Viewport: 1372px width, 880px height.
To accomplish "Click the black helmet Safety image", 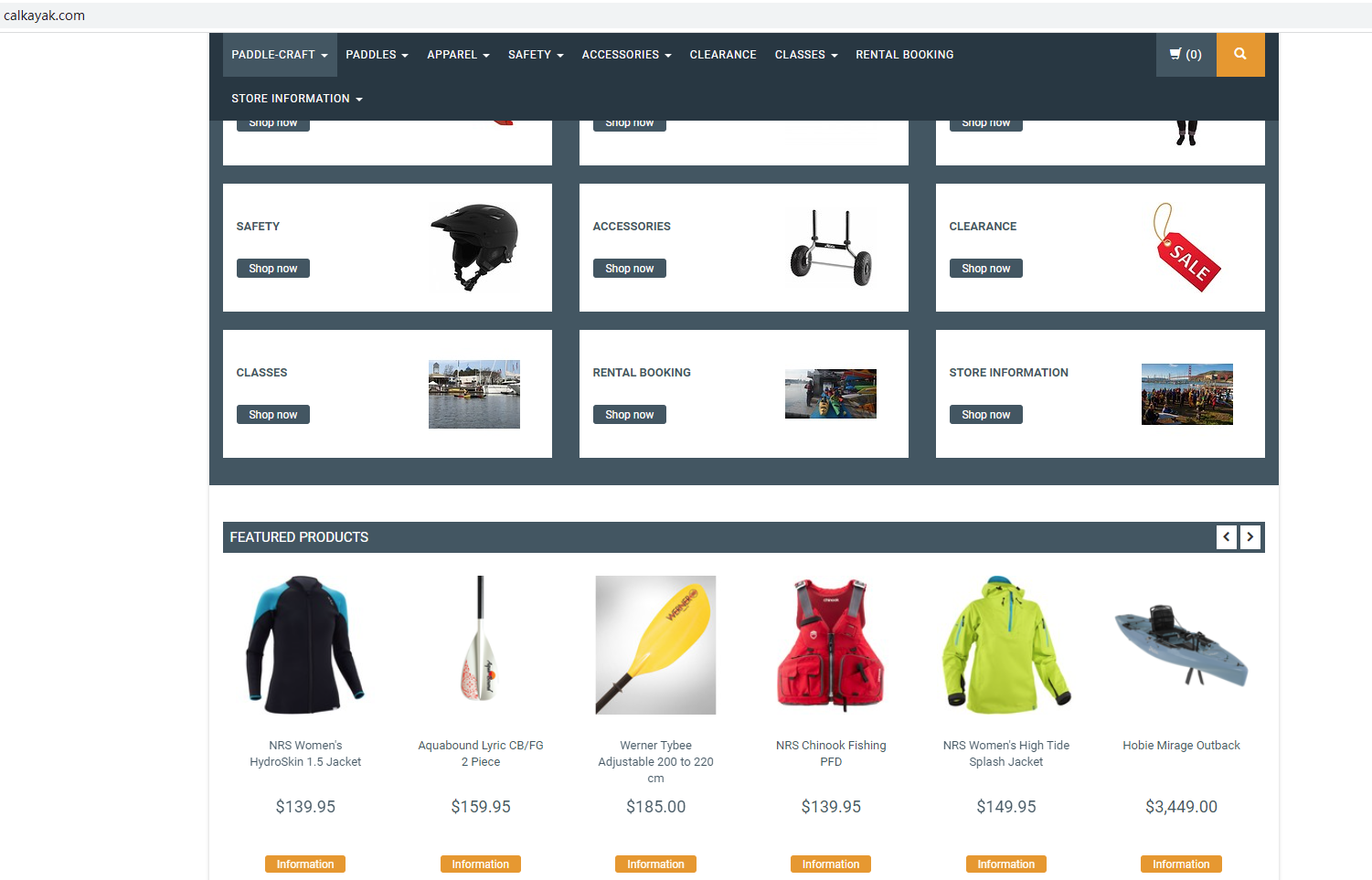I will click(473, 247).
